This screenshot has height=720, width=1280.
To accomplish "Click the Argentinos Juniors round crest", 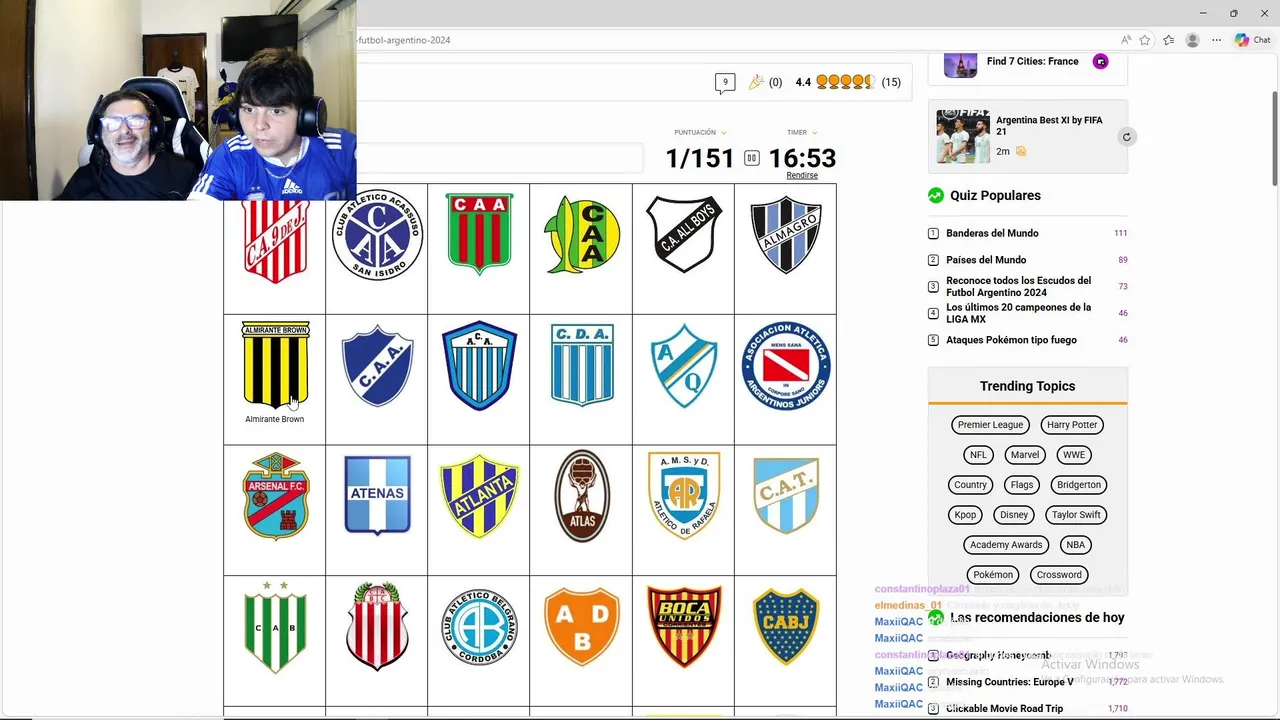I will tap(786, 365).
